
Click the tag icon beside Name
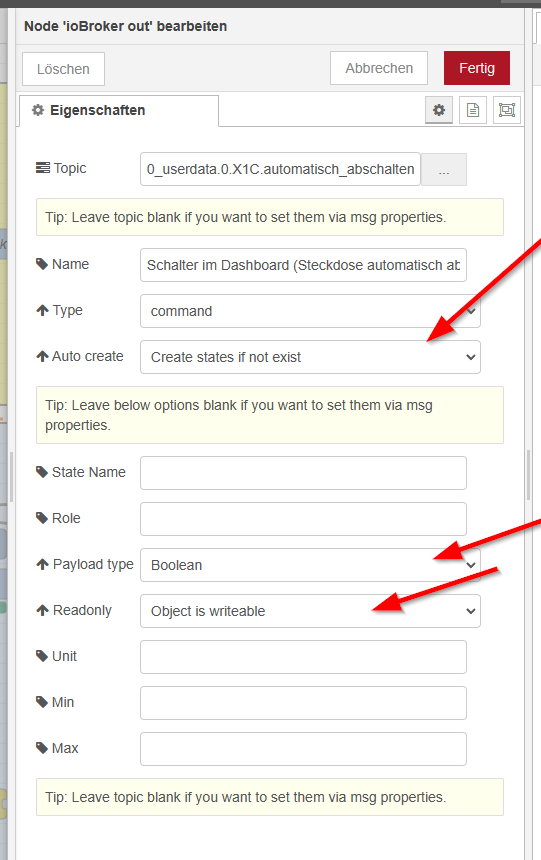(42, 264)
